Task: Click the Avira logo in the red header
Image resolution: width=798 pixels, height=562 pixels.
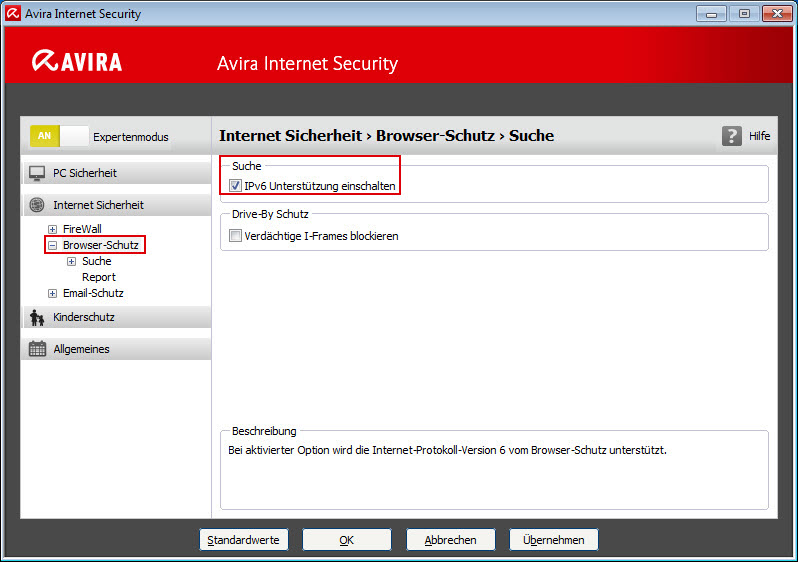Action: [77, 62]
